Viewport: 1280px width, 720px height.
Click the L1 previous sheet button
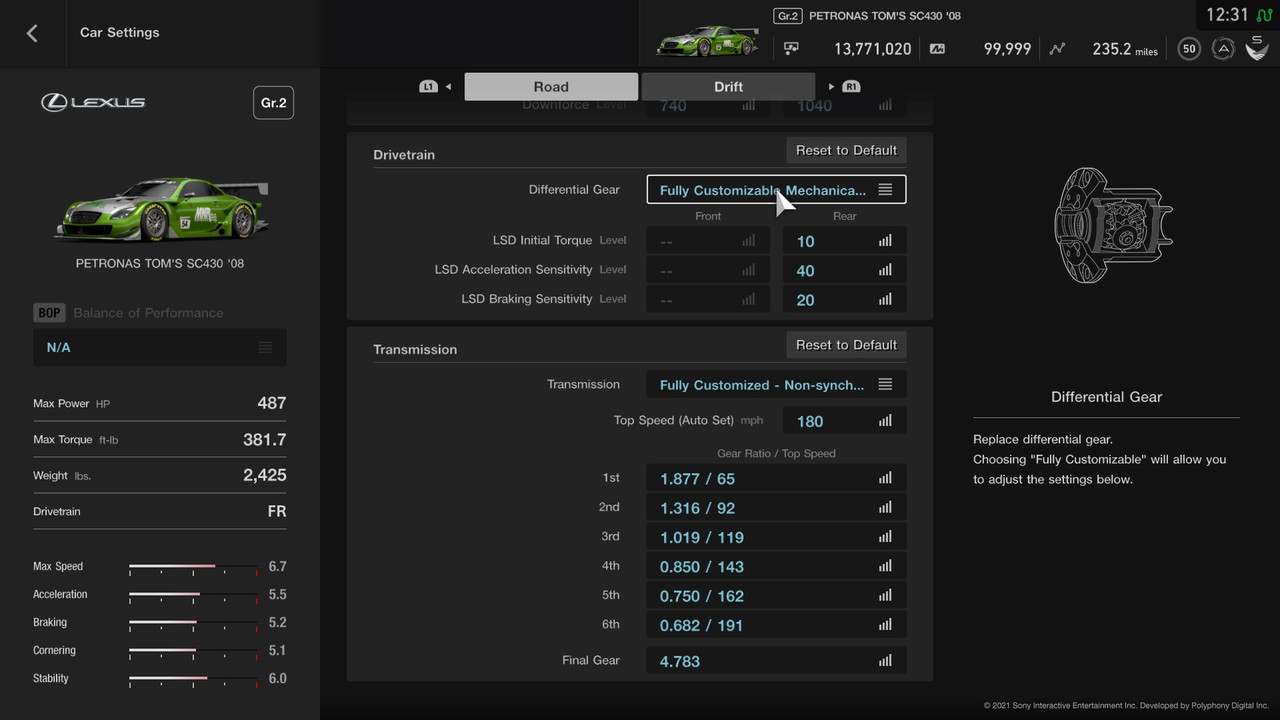coord(428,87)
